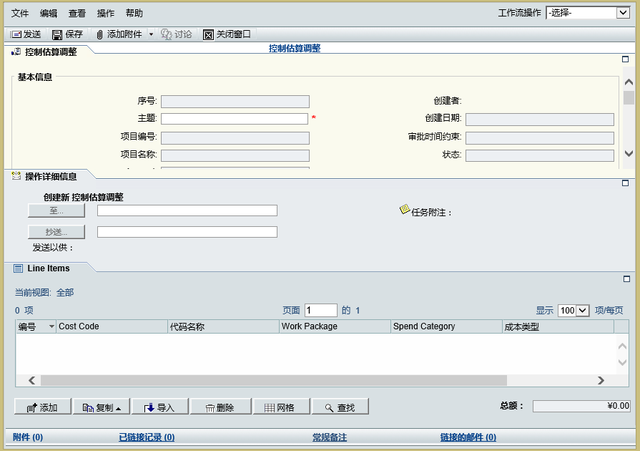Open the 文件 menu

tap(20, 13)
